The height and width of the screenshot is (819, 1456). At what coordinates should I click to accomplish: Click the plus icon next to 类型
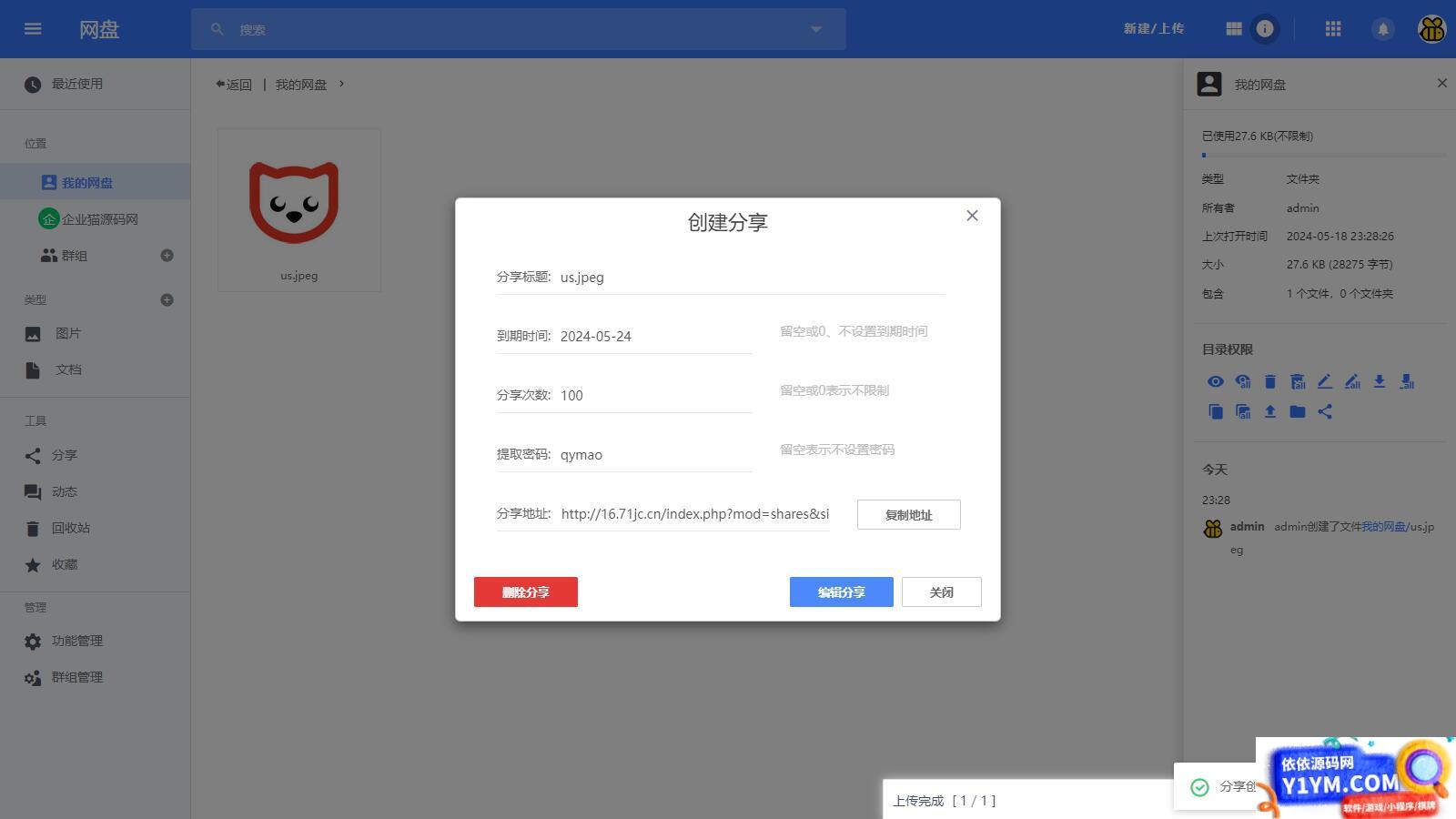click(x=167, y=299)
